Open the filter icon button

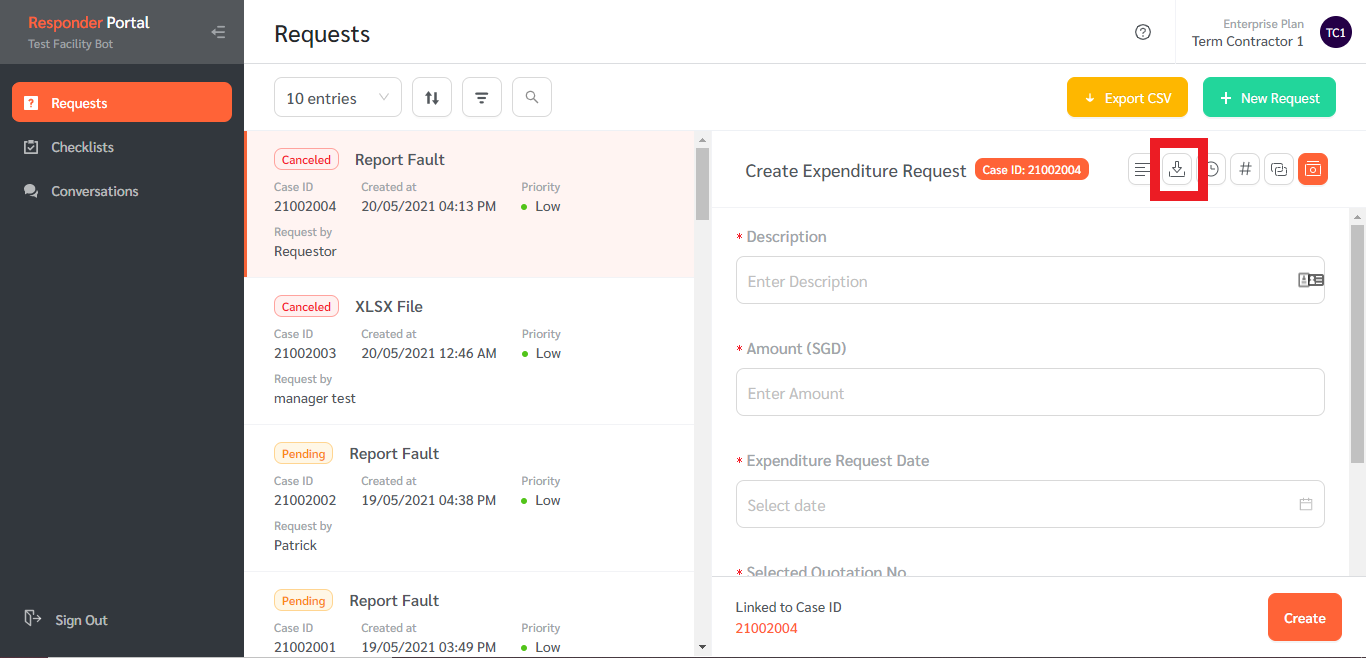click(x=482, y=98)
